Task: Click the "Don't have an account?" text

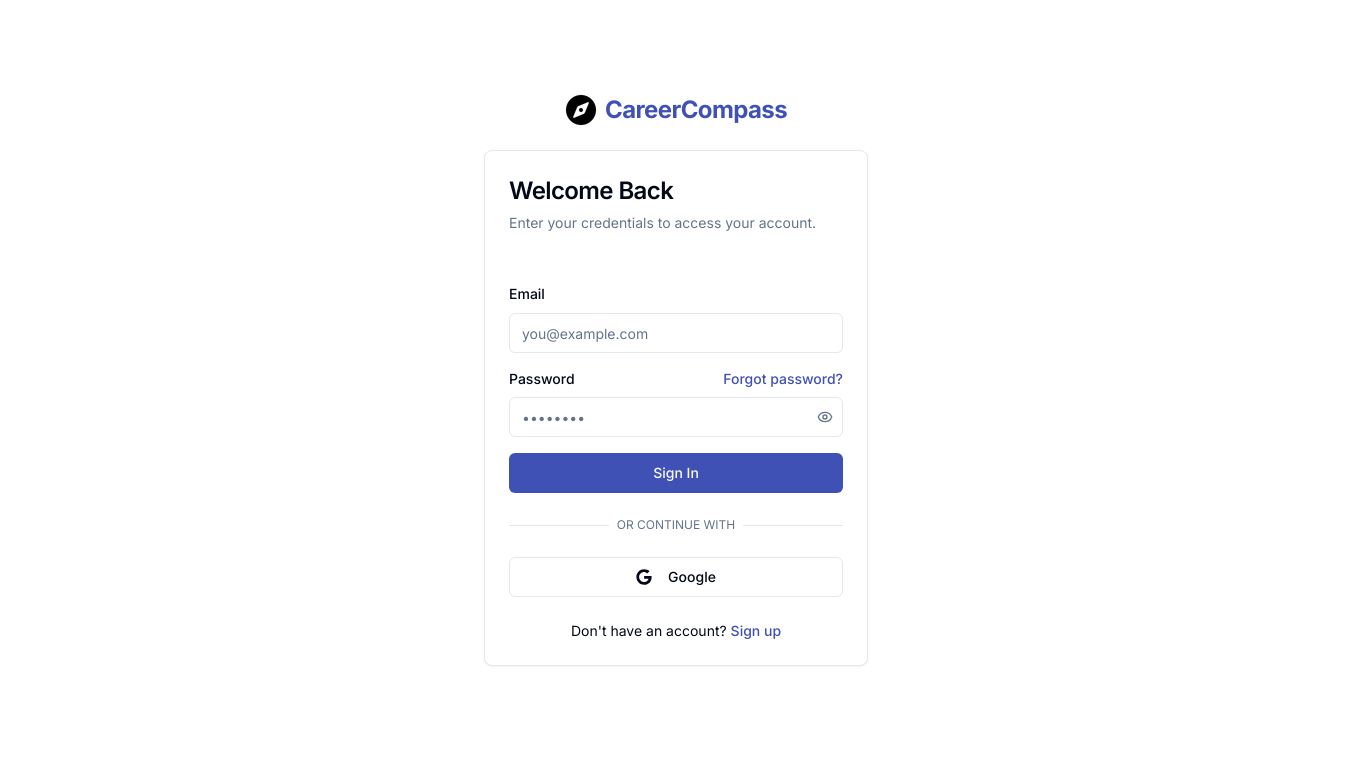Action: pyautogui.click(x=648, y=631)
